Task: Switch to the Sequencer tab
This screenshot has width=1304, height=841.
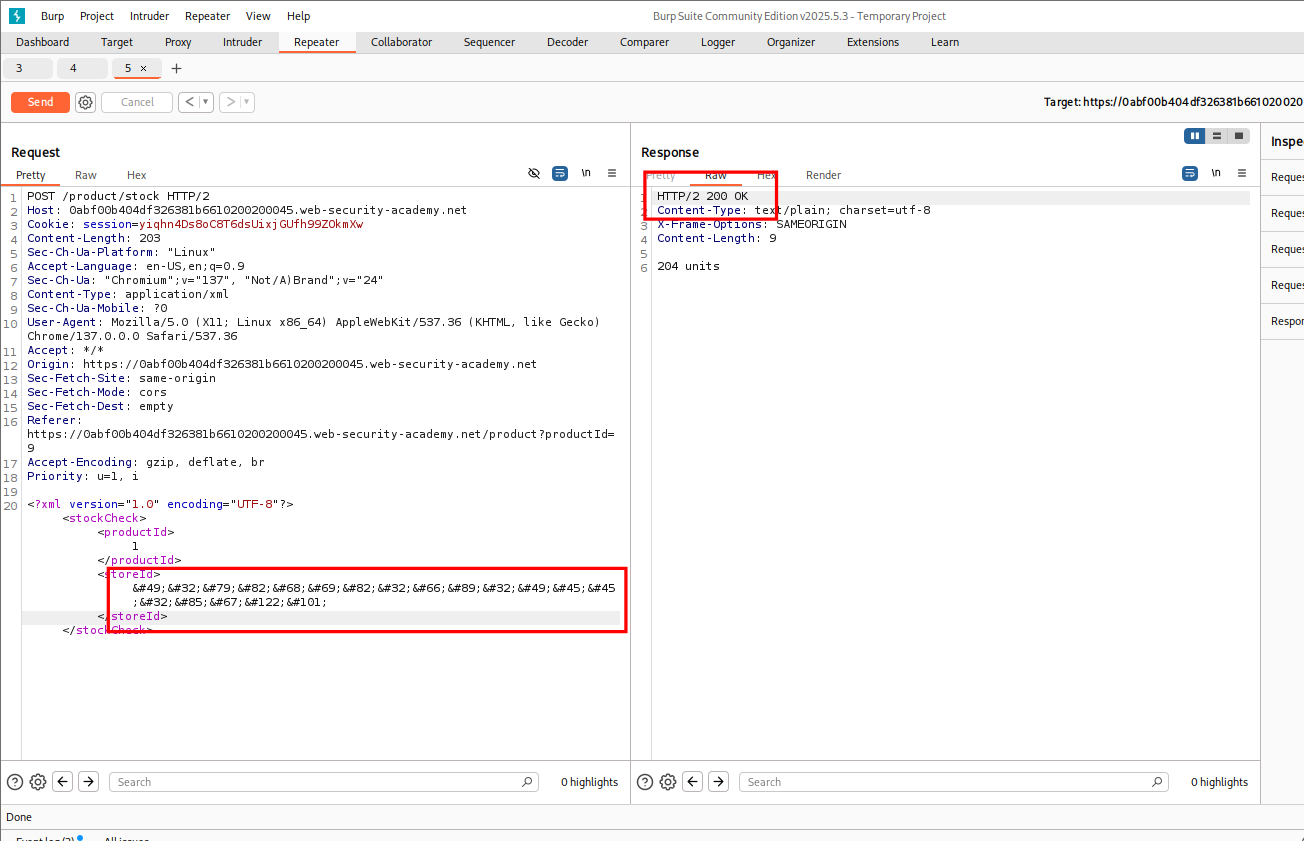Action: pos(489,42)
